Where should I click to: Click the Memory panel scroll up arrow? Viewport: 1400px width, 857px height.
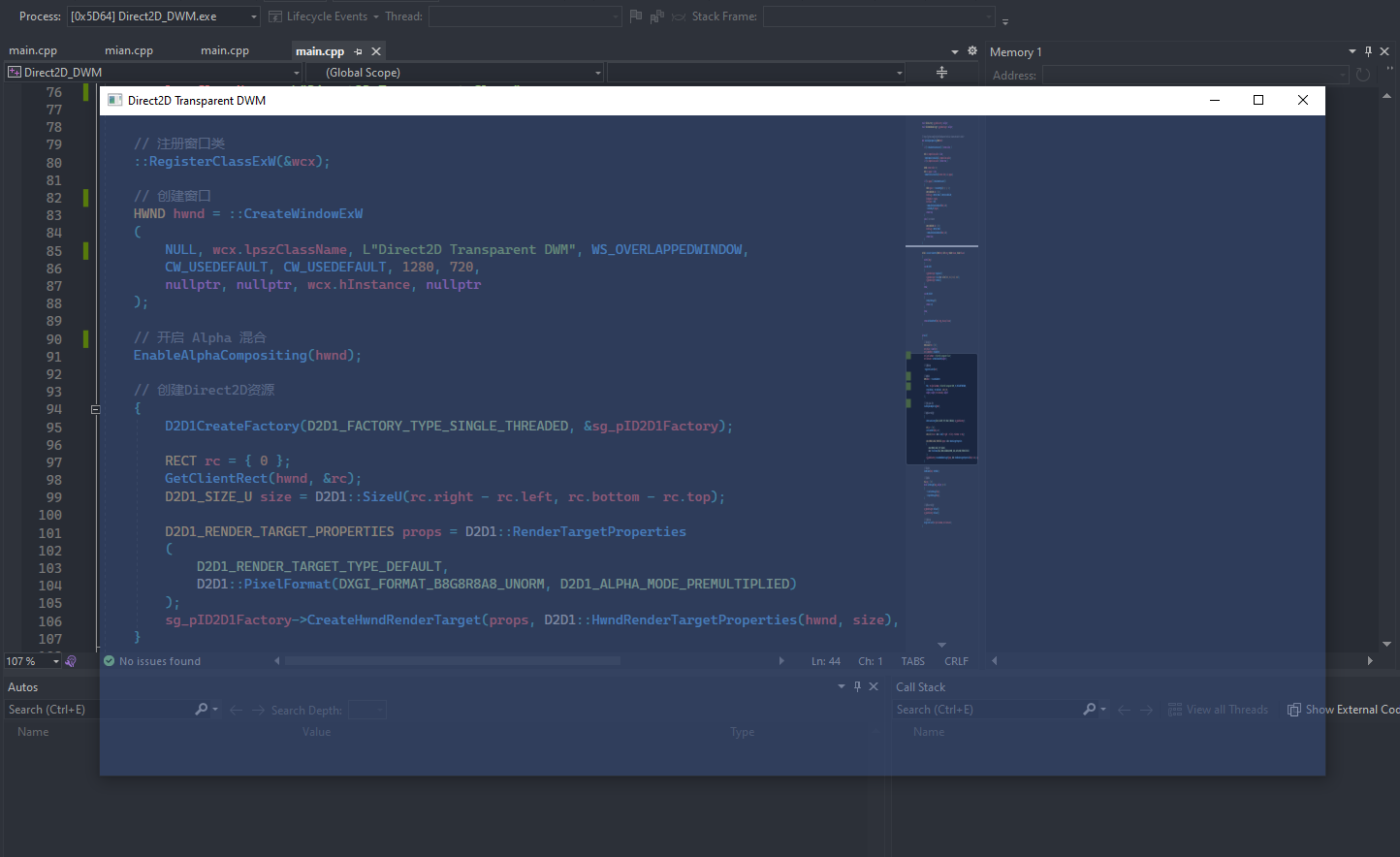point(1386,95)
